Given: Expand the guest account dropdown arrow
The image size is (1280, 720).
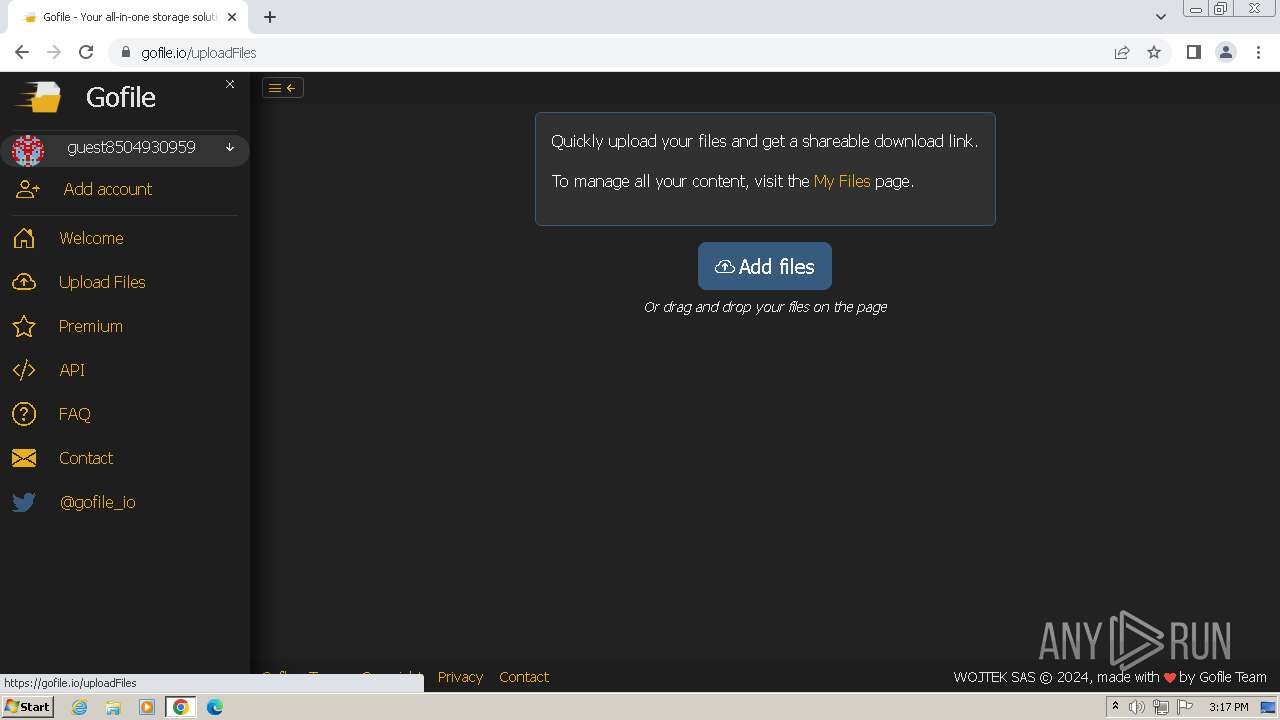Looking at the screenshot, I should tap(230, 148).
